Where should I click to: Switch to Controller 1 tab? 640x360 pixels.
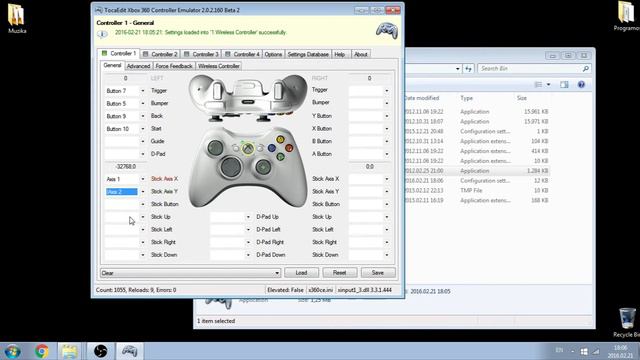[x=118, y=53]
